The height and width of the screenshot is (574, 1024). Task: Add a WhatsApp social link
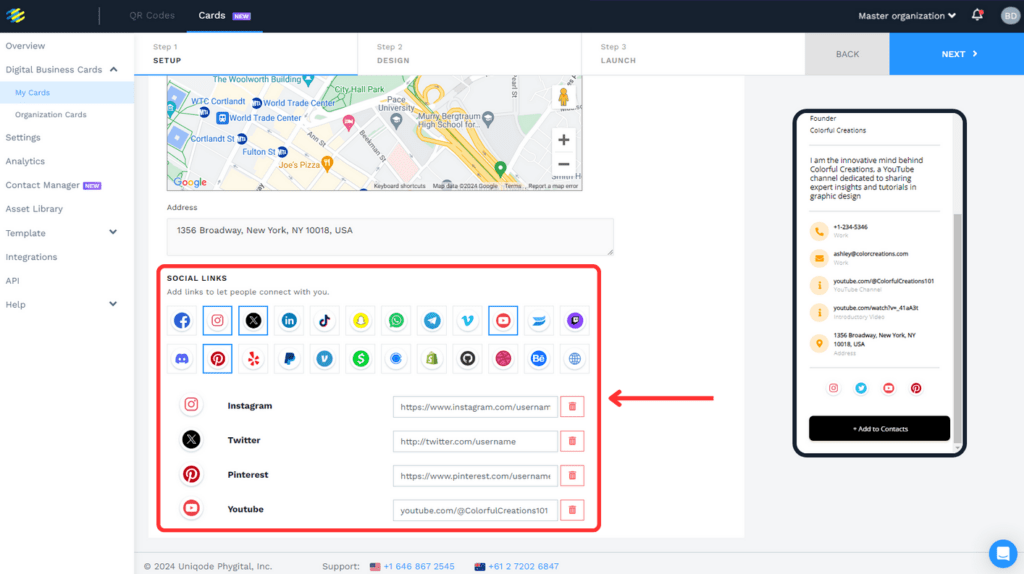(x=396, y=321)
